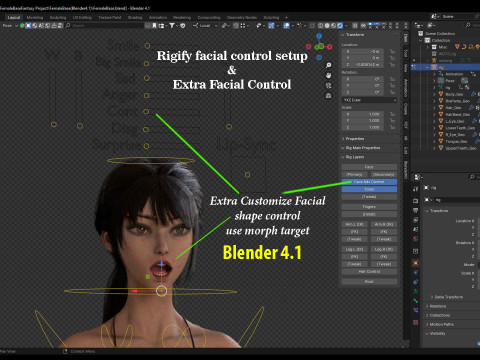
Task: Click the viewport zoom magnifier gizmo
Action: pyautogui.click(x=328, y=65)
